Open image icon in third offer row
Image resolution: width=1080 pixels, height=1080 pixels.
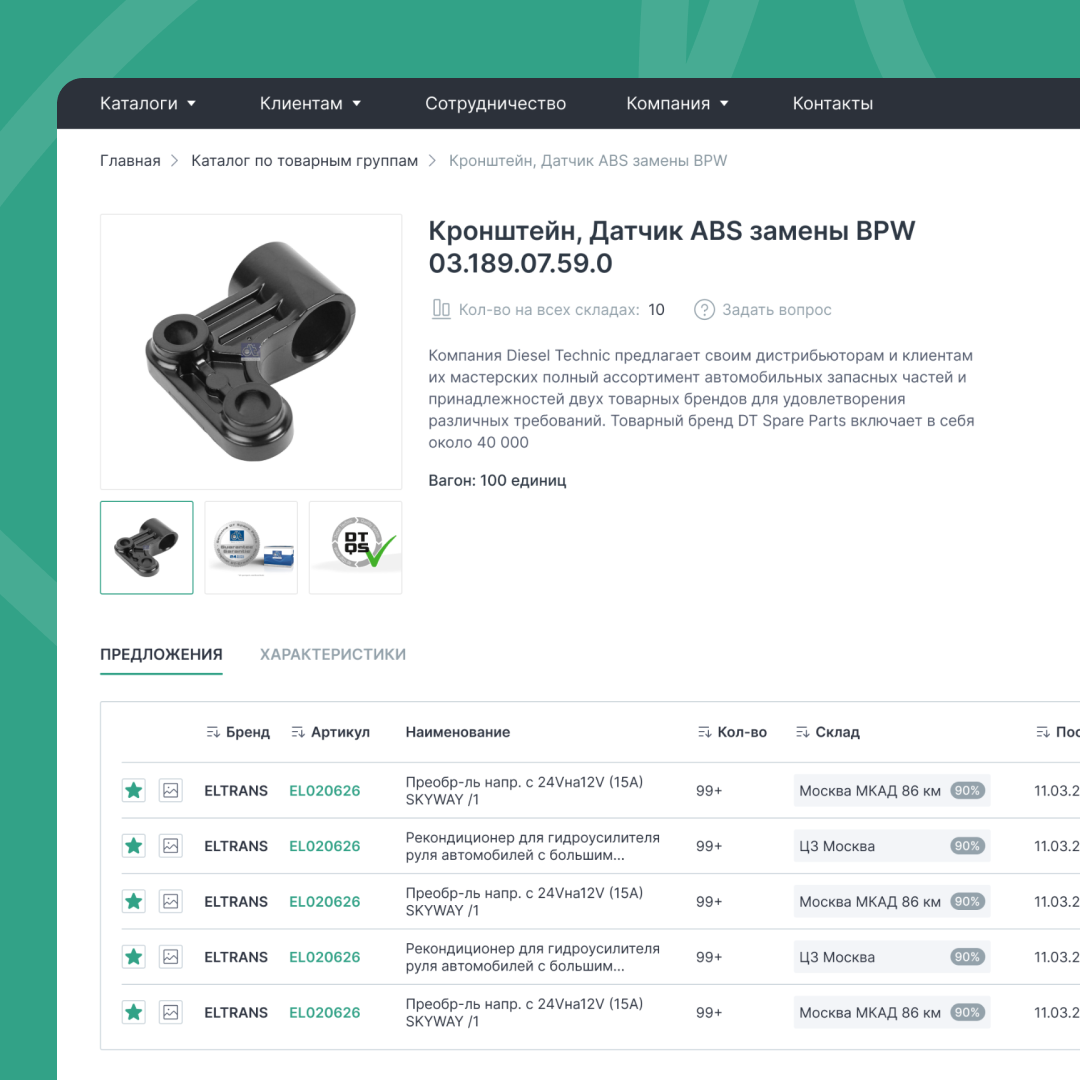171,902
